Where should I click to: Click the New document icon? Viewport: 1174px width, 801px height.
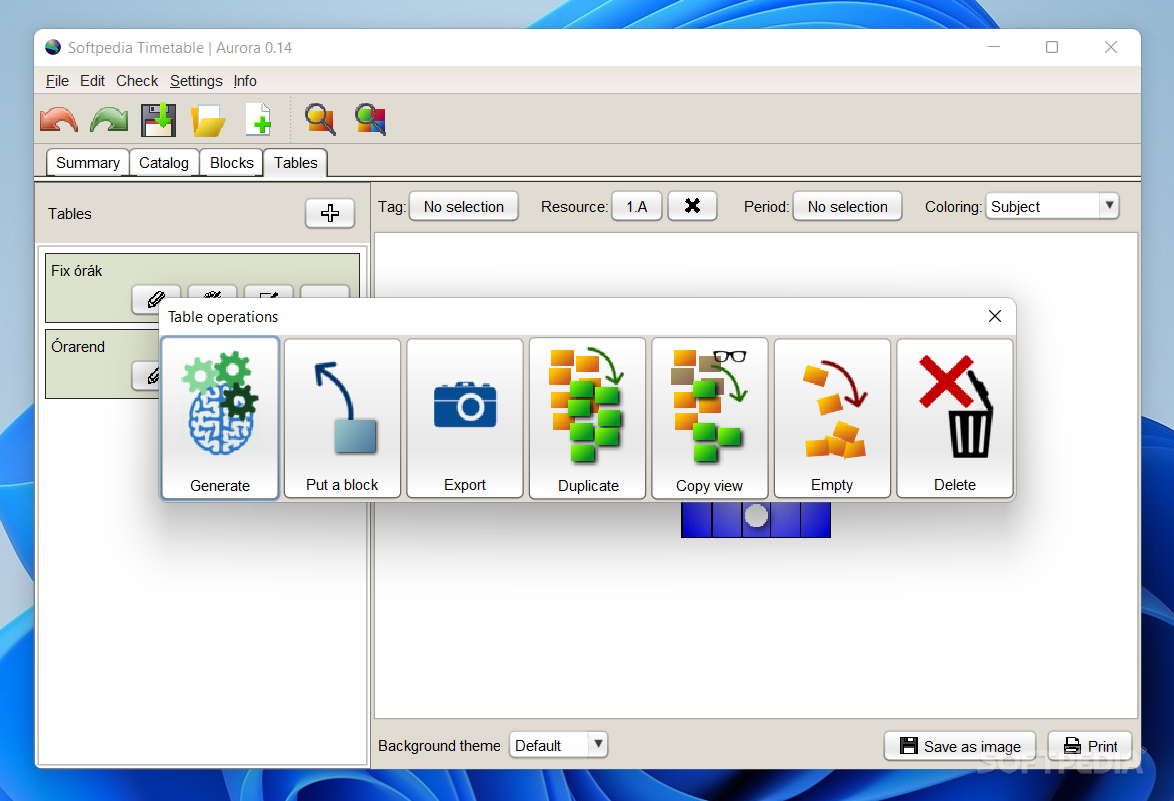click(x=258, y=120)
